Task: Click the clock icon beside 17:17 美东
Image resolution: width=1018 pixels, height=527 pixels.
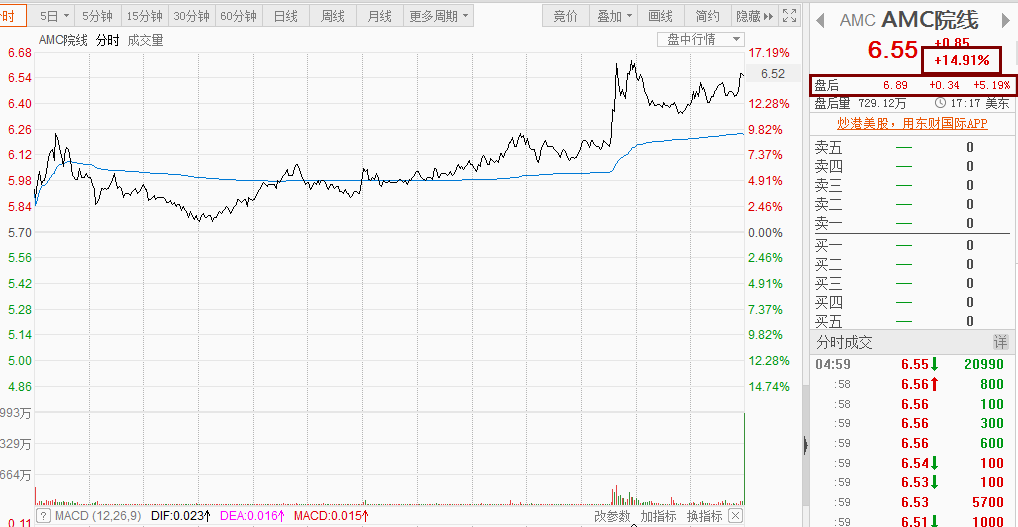Action: pos(940,102)
